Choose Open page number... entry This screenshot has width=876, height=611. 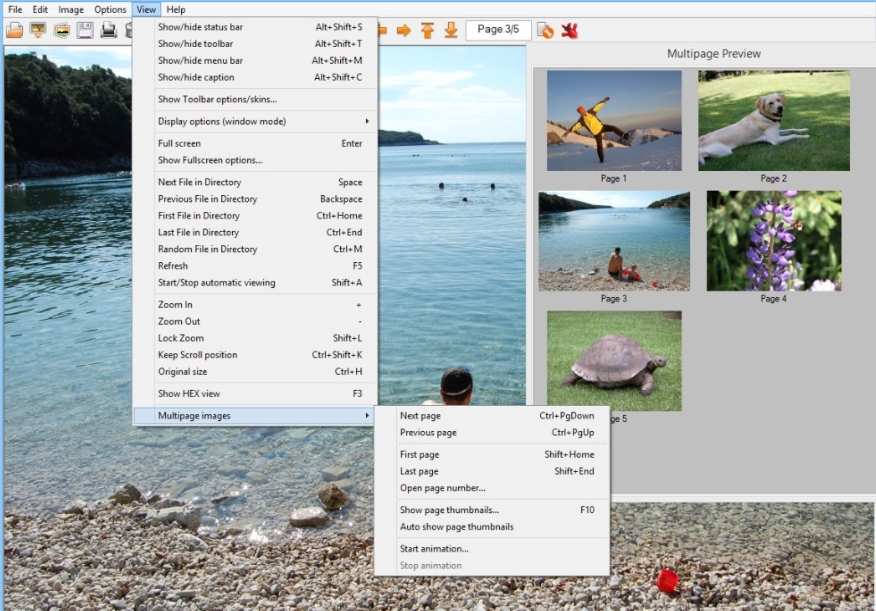point(492,488)
